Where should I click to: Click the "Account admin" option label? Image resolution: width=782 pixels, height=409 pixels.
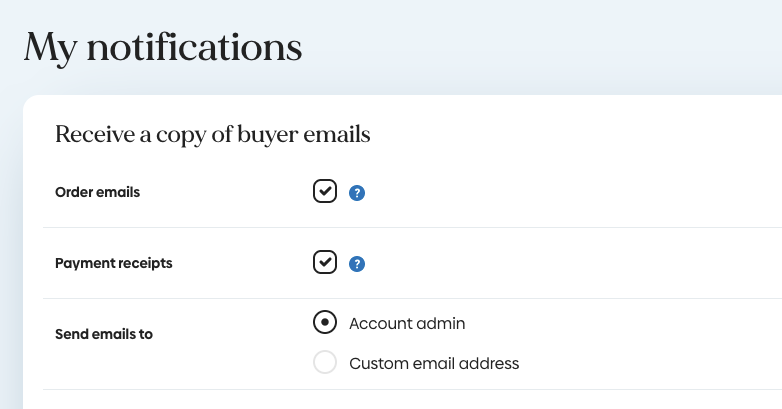tap(407, 324)
